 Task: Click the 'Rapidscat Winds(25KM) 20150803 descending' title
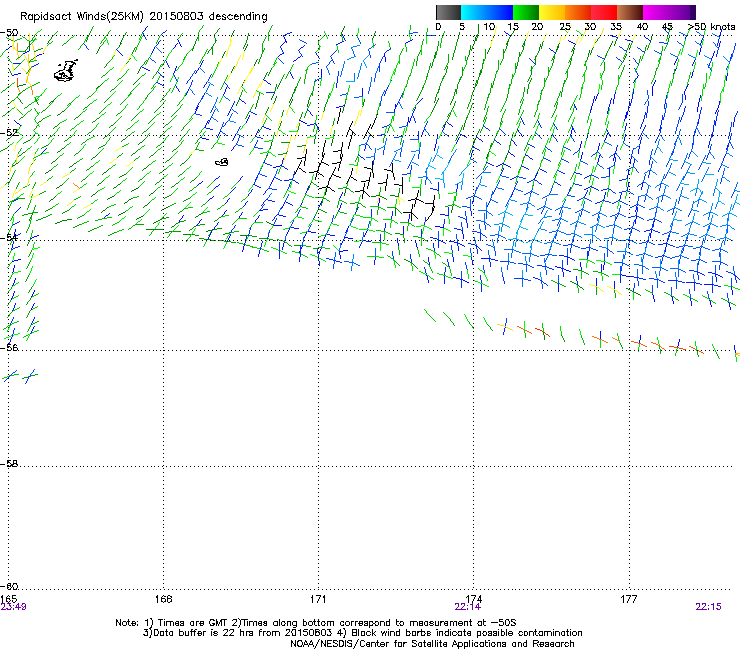143,17
